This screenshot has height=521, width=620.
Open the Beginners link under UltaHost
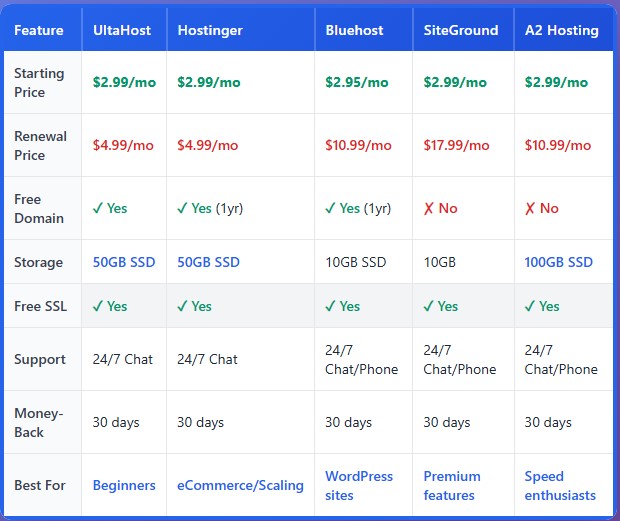point(124,485)
